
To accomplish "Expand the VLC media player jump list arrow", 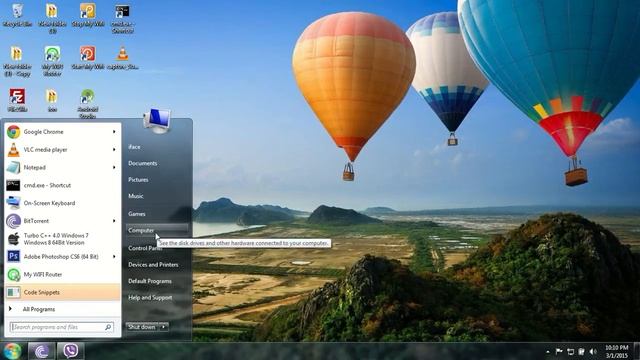I will point(114,150).
